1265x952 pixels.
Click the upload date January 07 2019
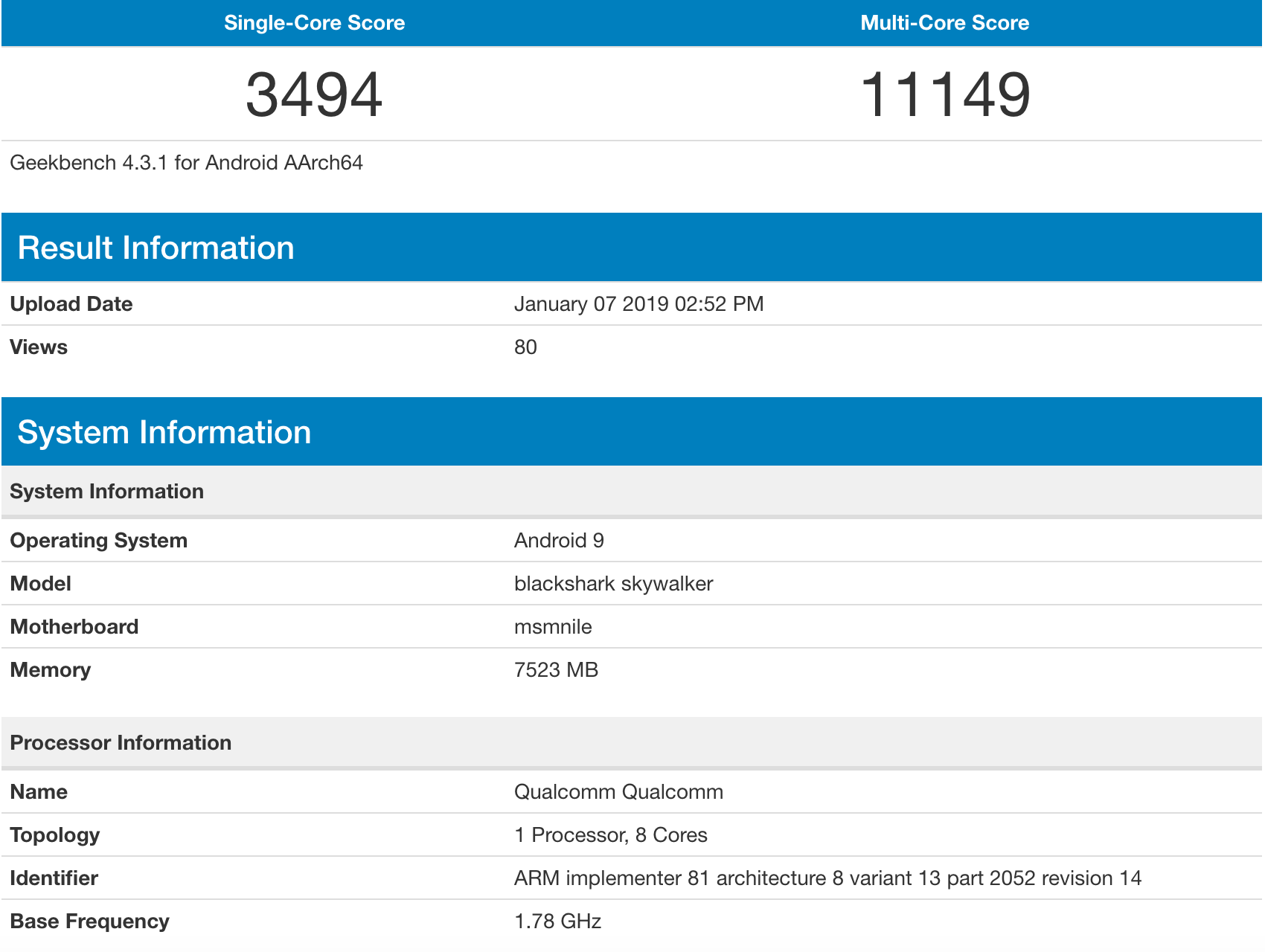(638, 304)
